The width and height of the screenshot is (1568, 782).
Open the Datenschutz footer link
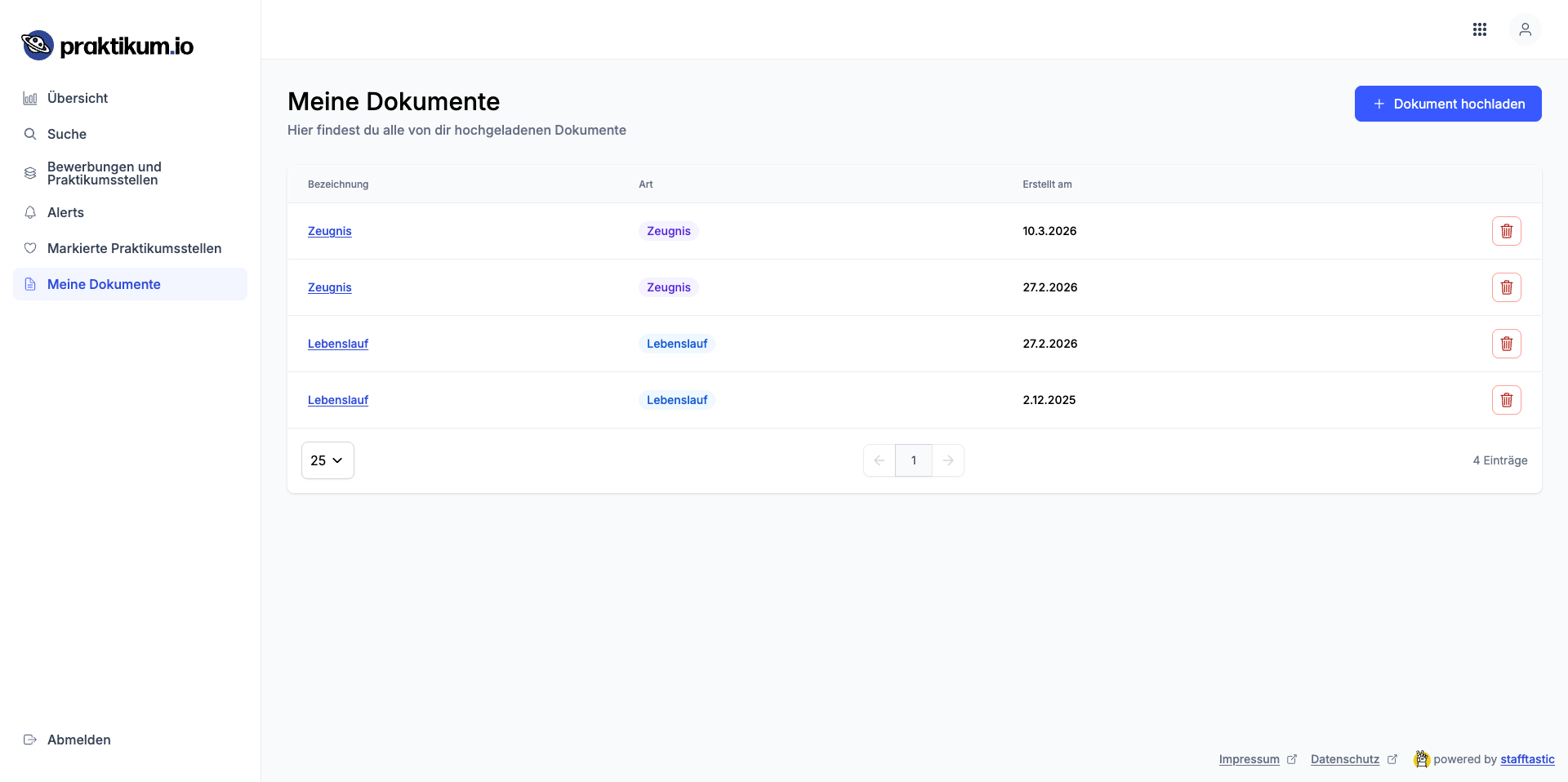point(1344,759)
